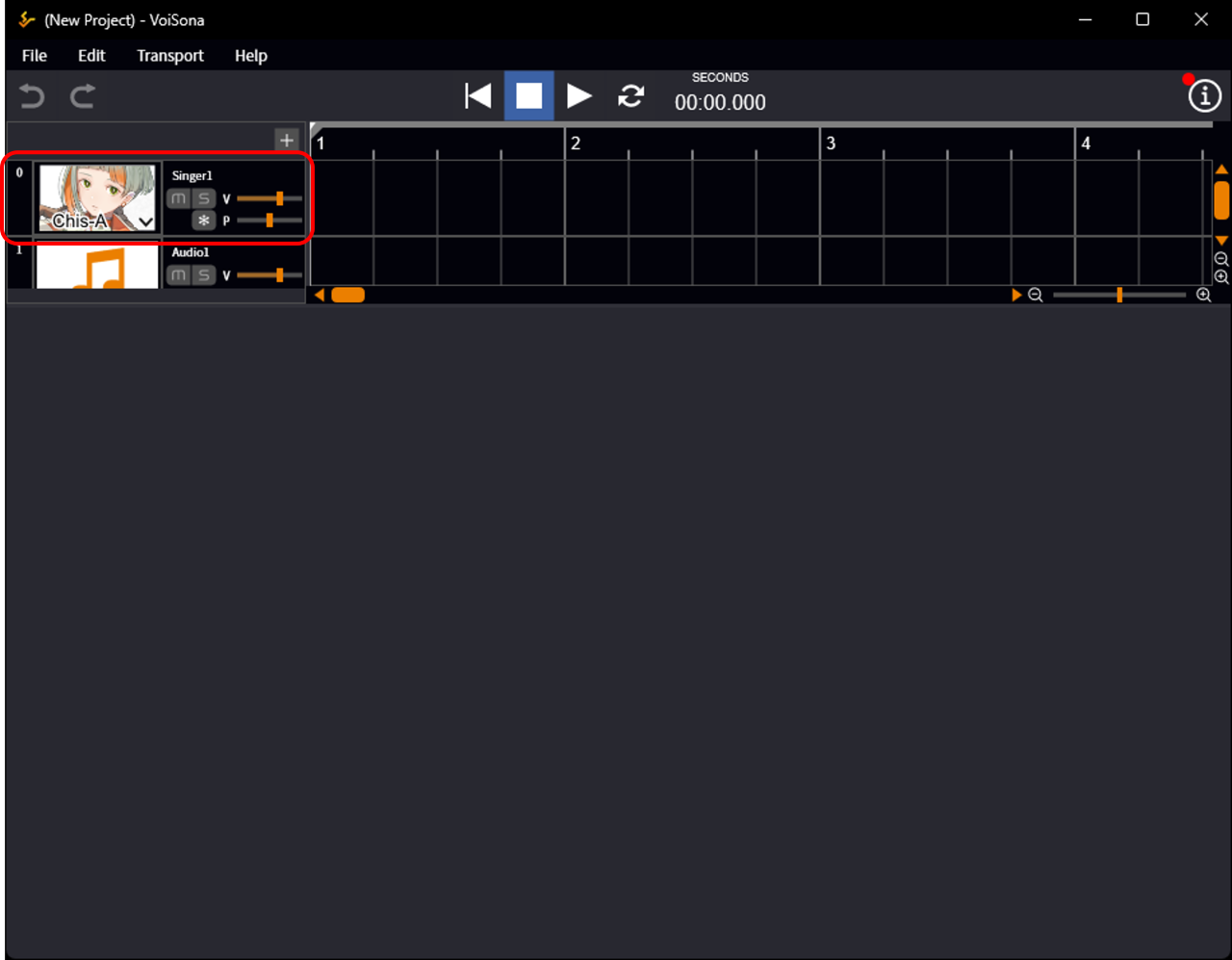
Task: Add a new track with the plus button
Action: point(286,140)
